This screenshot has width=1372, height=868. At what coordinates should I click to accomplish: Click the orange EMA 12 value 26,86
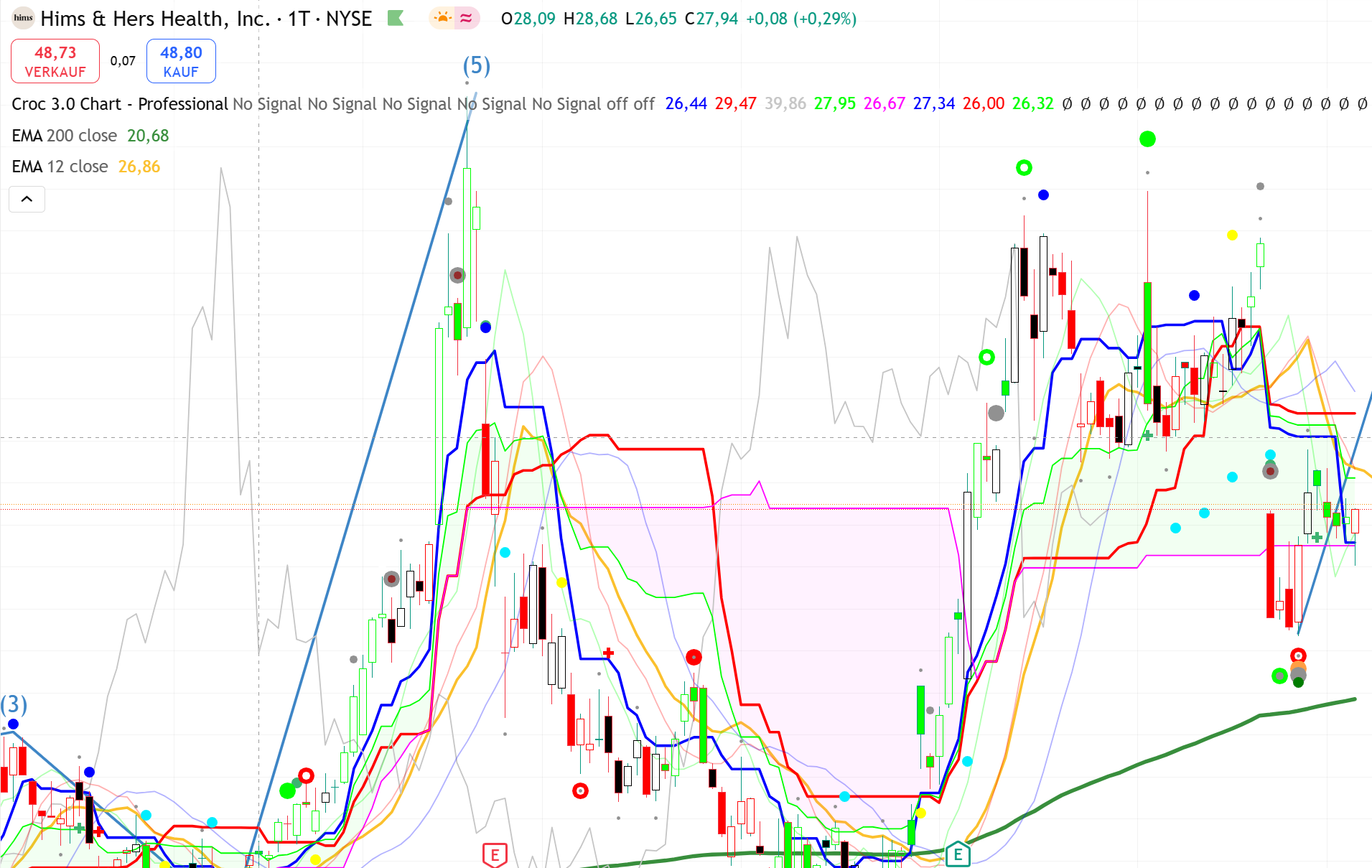click(x=139, y=167)
